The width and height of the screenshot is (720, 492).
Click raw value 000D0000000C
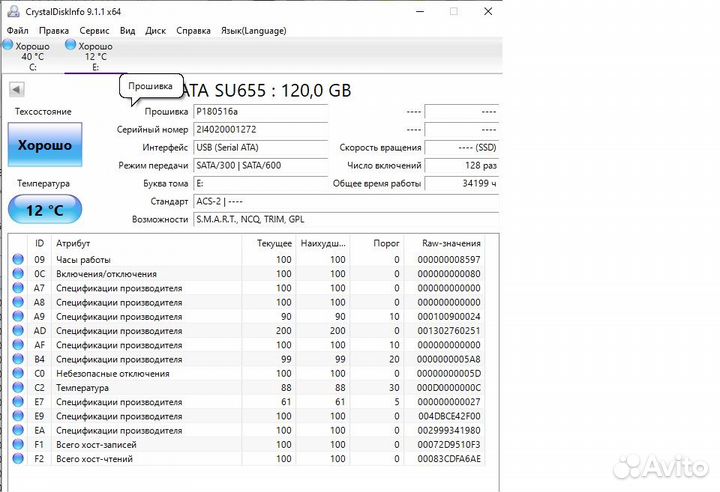point(449,388)
